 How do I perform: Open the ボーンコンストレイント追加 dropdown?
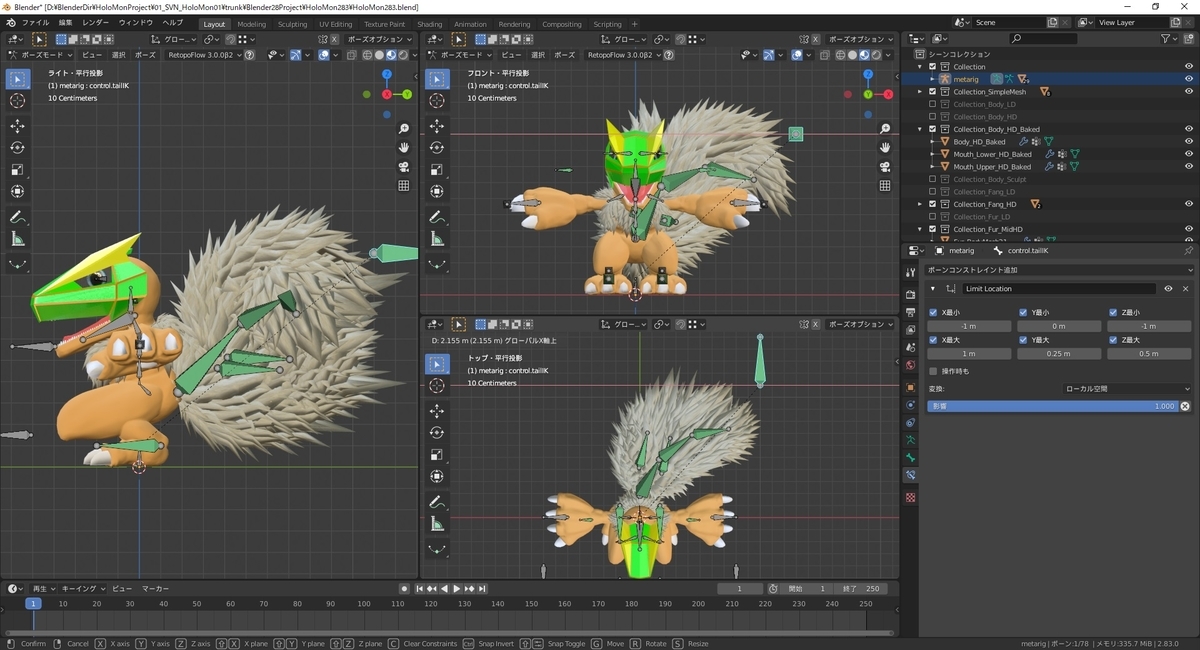click(x=1059, y=270)
